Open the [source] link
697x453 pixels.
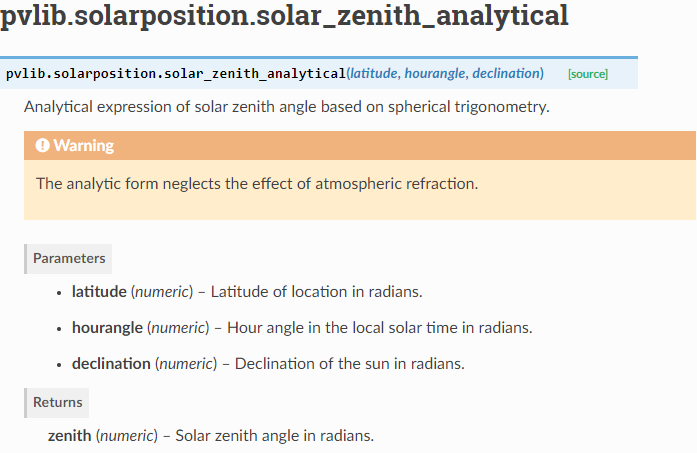[588, 74]
